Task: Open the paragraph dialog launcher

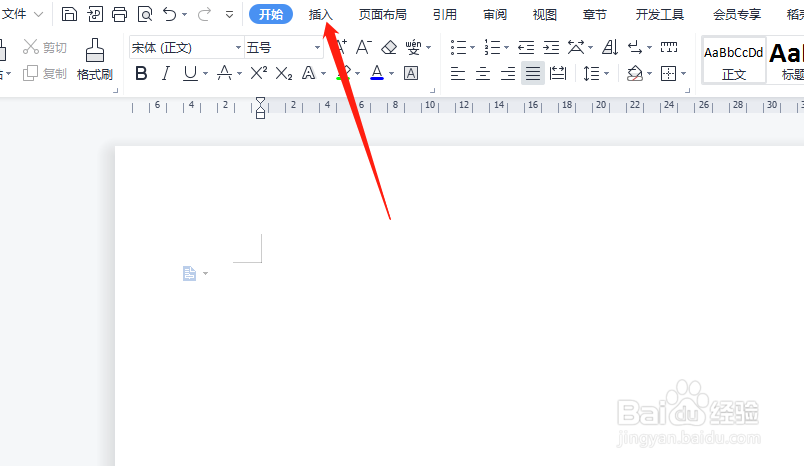Action: point(687,90)
